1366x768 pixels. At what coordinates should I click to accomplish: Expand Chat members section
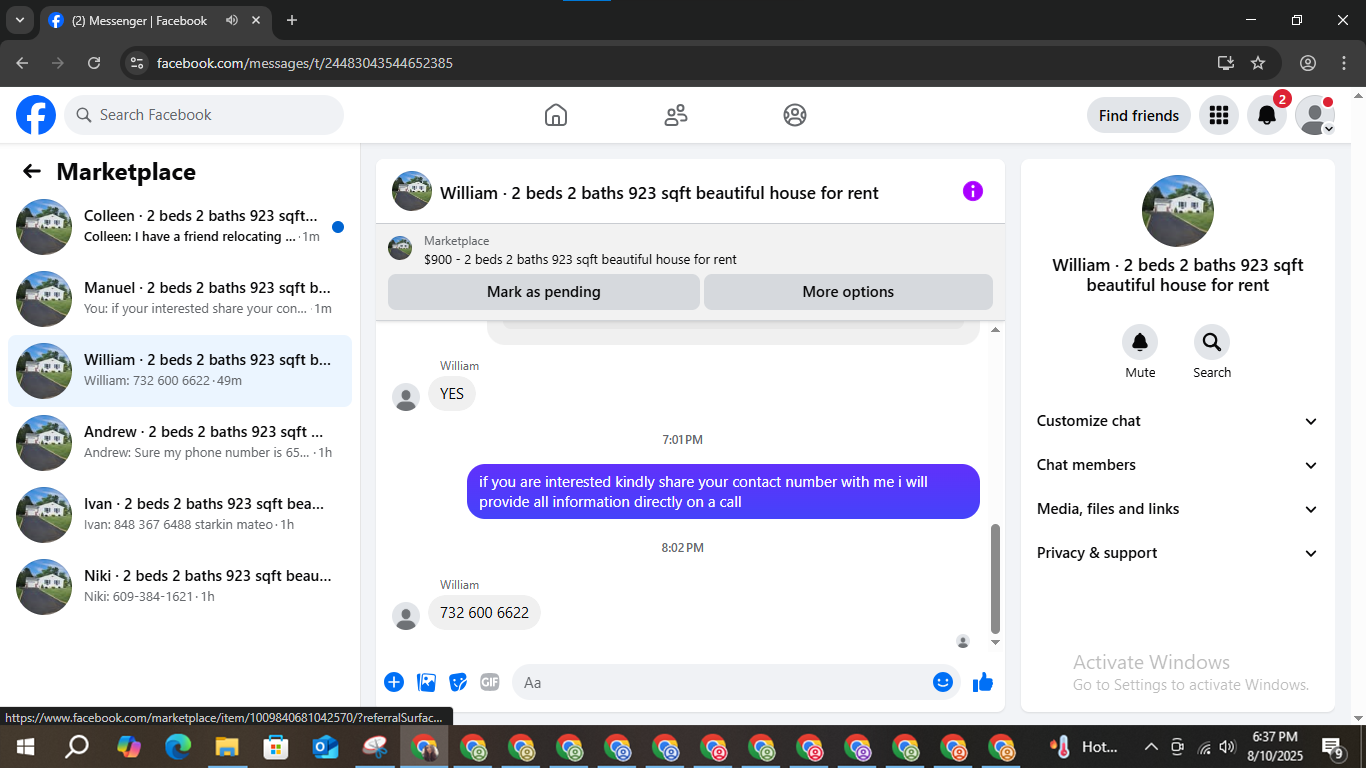tap(1178, 465)
